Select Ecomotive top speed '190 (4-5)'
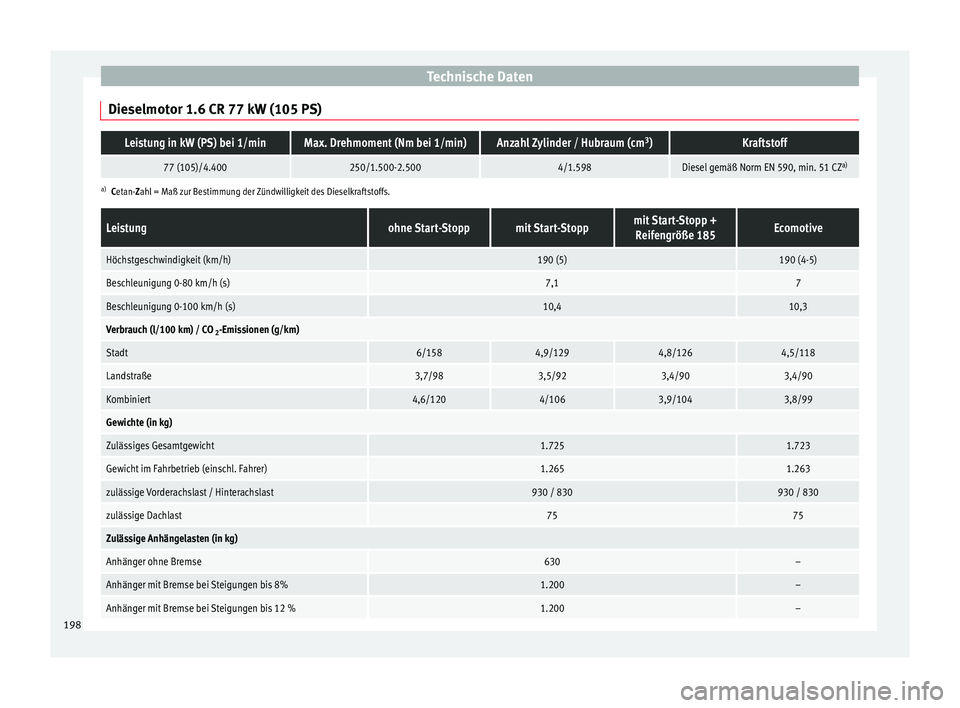 point(798,260)
